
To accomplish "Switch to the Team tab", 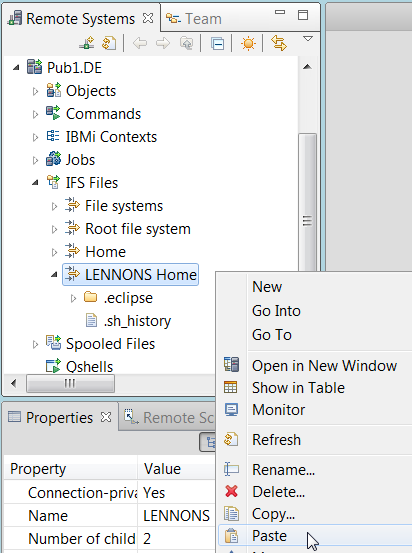I will pyautogui.click(x=193, y=19).
